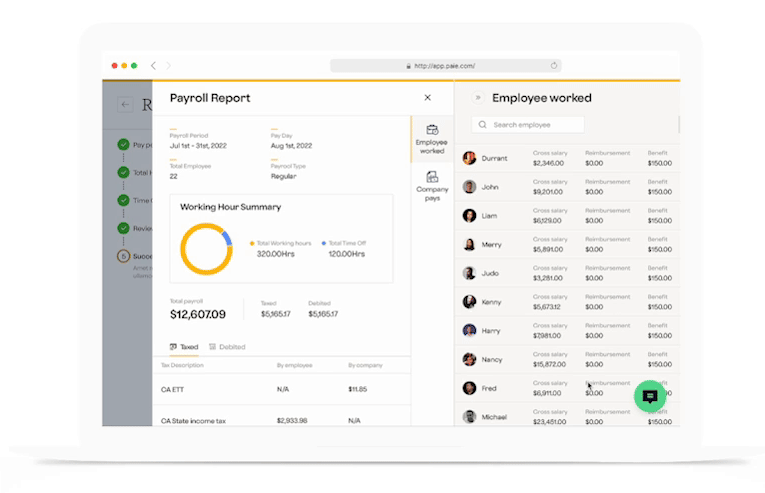Click the third green checkmark step icon

(123, 200)
